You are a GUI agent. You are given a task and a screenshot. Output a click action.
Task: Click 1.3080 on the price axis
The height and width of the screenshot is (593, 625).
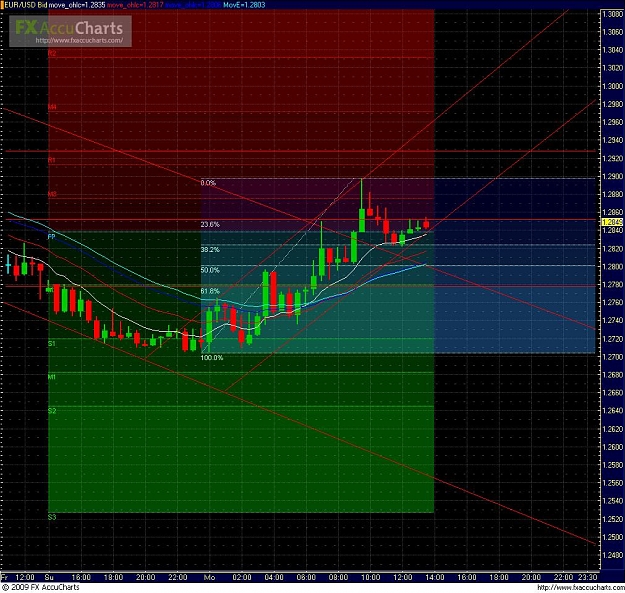pos(612,14)
